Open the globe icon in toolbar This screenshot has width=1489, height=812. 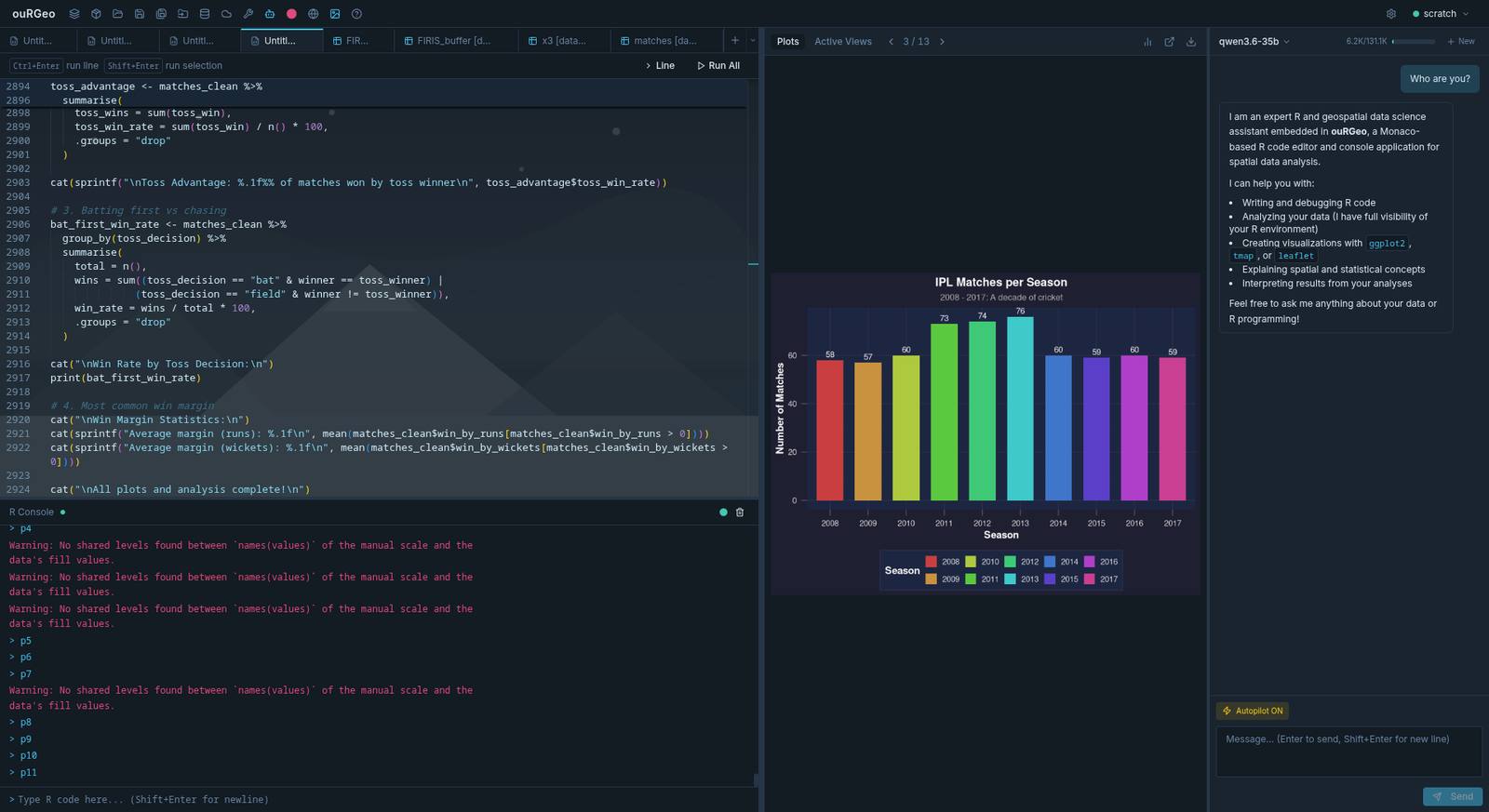click(314, 14)
